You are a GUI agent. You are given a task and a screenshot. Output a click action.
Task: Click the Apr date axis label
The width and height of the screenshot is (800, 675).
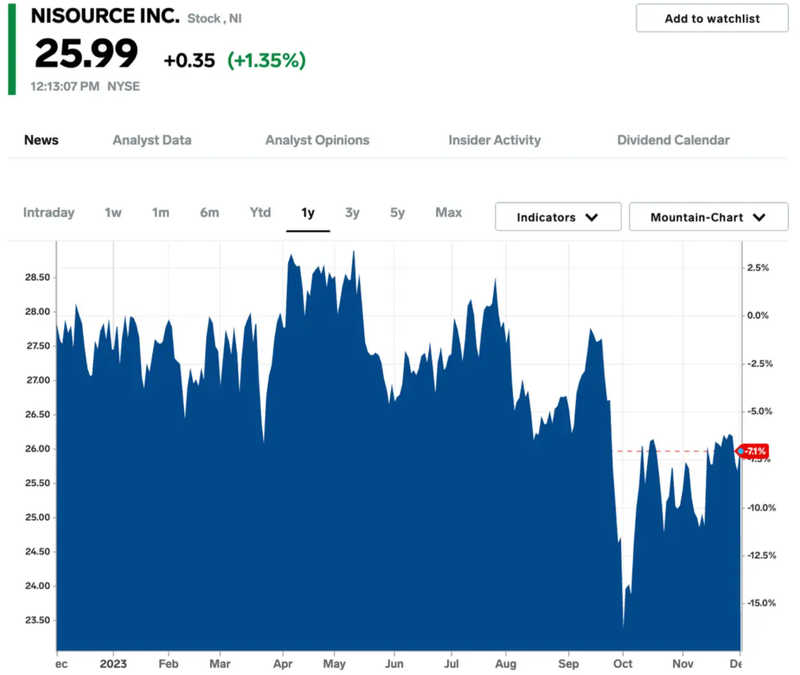pos(283,664)
